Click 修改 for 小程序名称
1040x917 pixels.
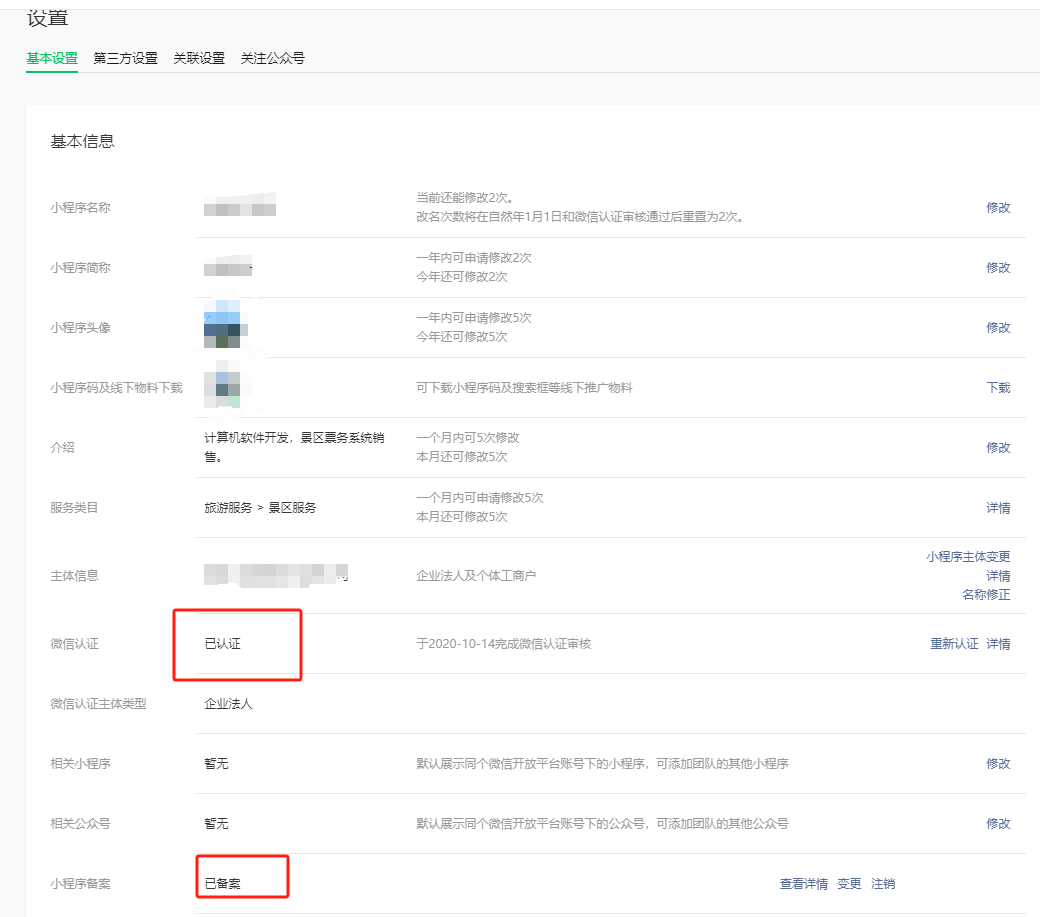coord(998,208)
